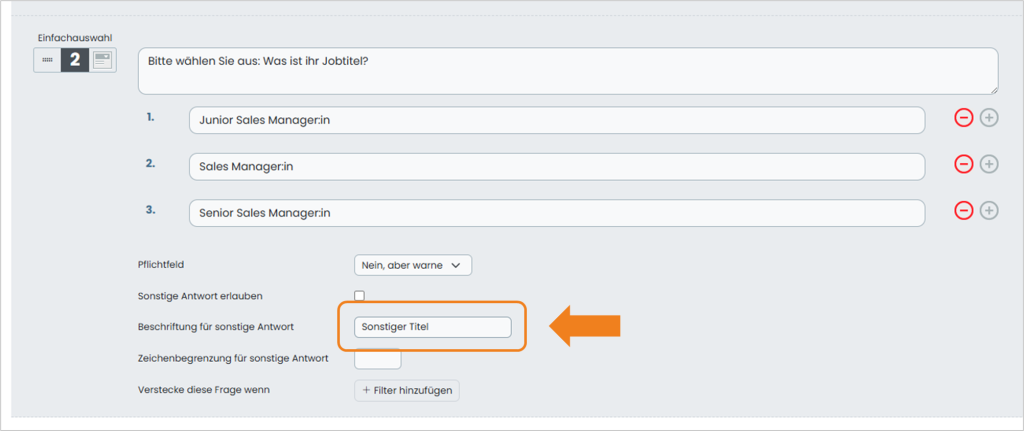Viewport: 1024px width, 431px height.
Task: Remove answer option 2 Sales Manager:in
Action: click(x=964, y=164)
